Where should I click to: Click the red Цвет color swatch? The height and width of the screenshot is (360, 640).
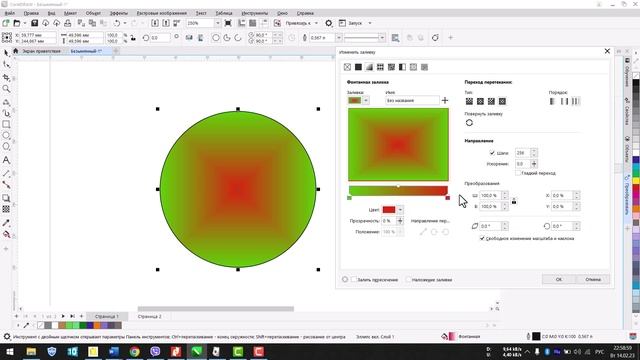(389, 210)
